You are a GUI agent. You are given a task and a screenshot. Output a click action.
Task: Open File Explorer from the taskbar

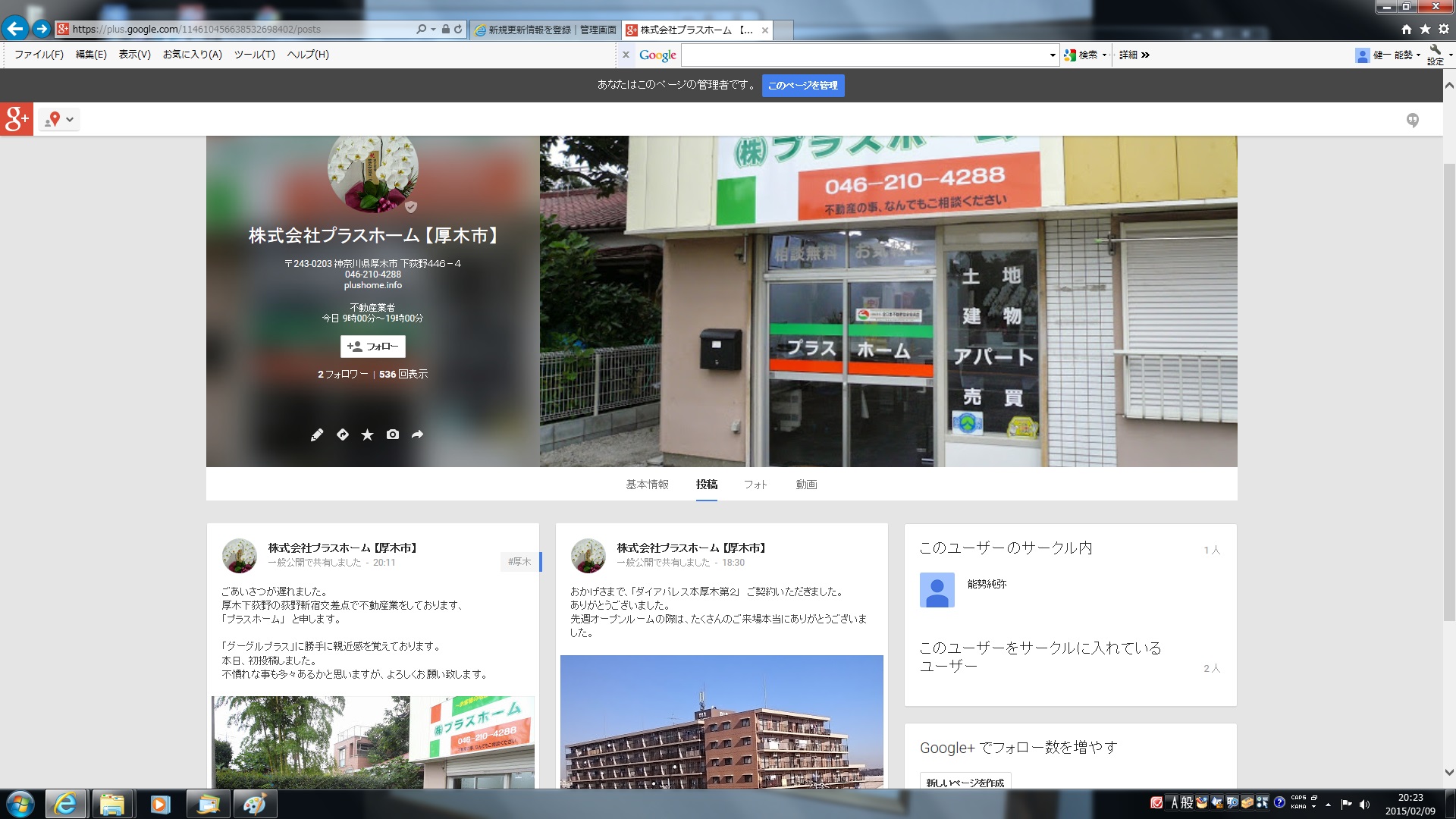click(112, 804)
